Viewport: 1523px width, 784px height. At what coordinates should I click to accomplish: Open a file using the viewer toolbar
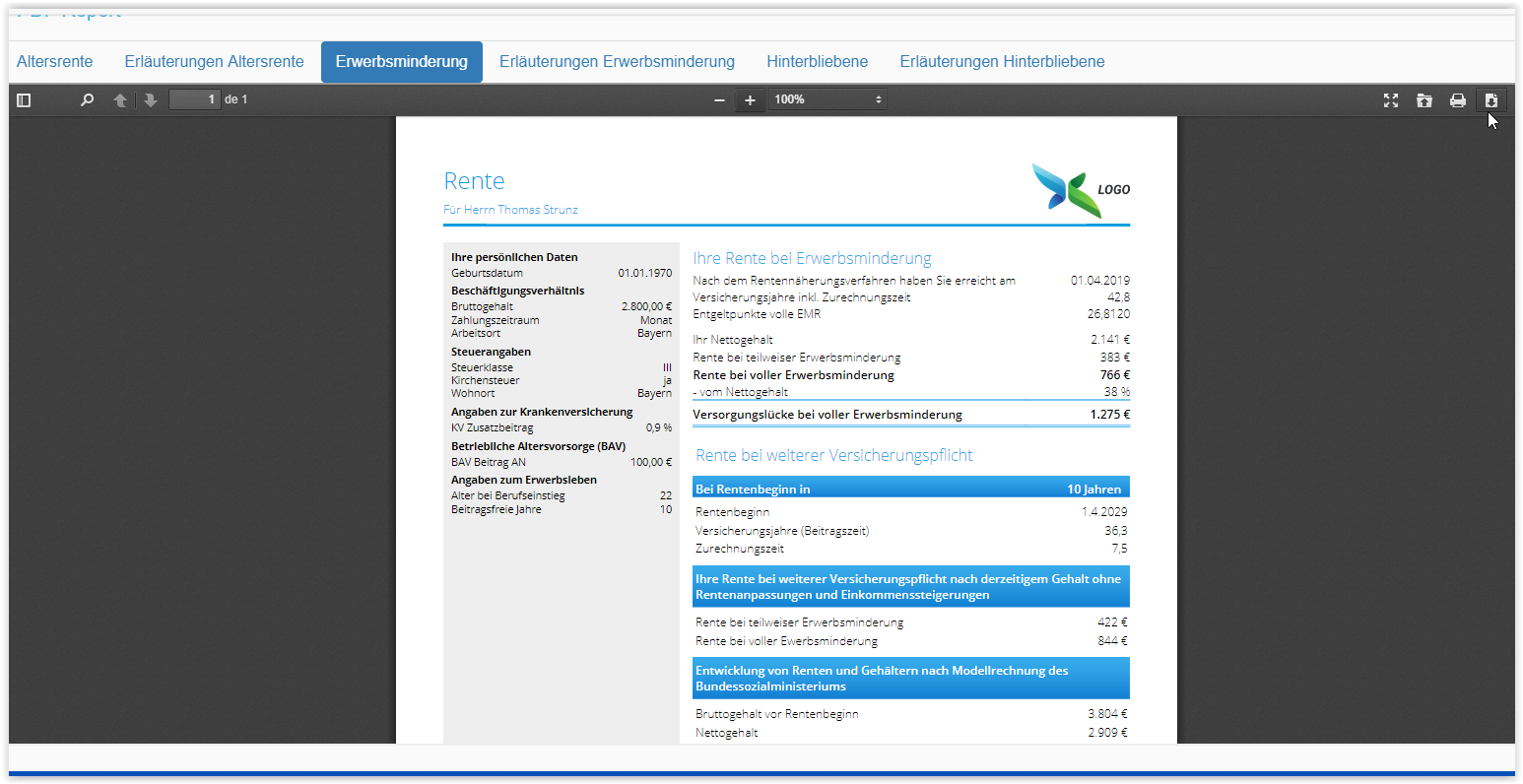1424,99
